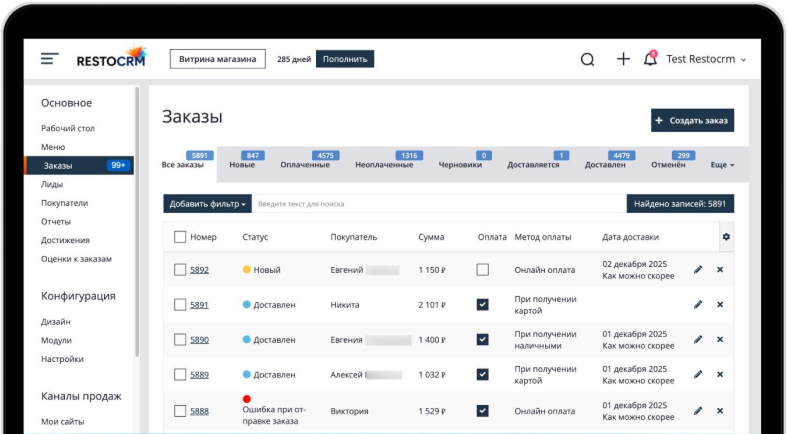Switch to the Все заказы tab
This screenshot has width=787, height=434.
(183, 165)
